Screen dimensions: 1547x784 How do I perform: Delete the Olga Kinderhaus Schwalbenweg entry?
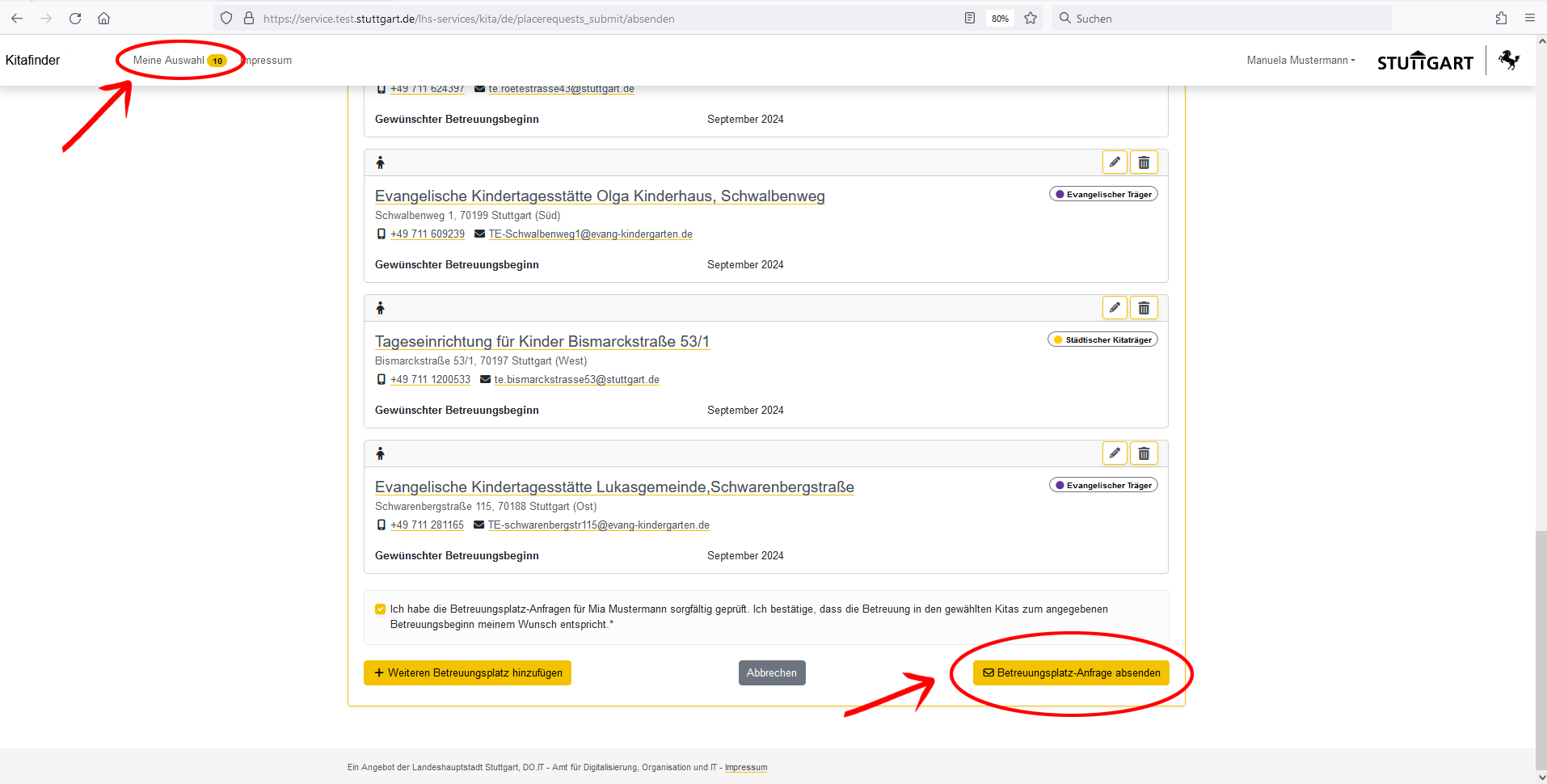click(1144, 162)
